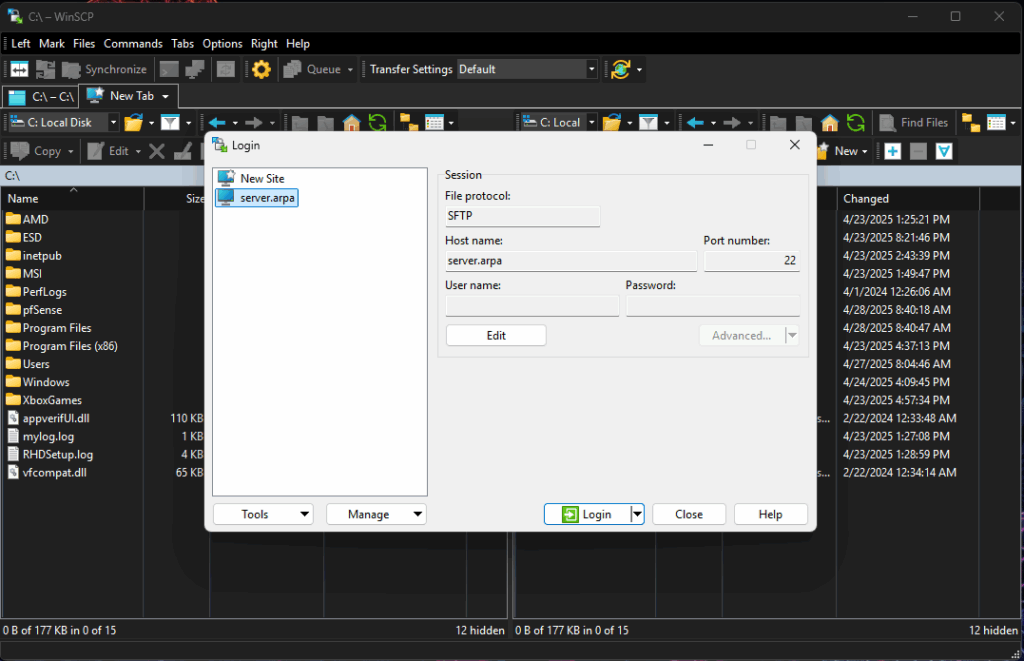
Task: Click the left panel view style icon
Action: click(434, 122)
